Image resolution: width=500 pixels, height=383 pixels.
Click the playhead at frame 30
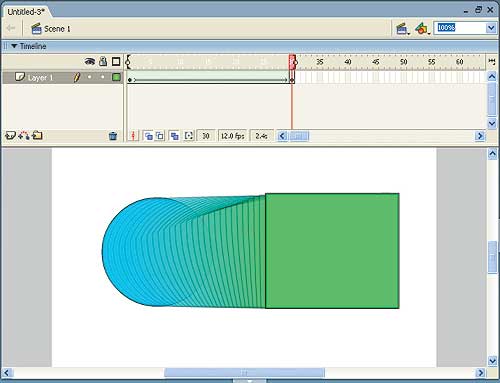pos(292,62)
